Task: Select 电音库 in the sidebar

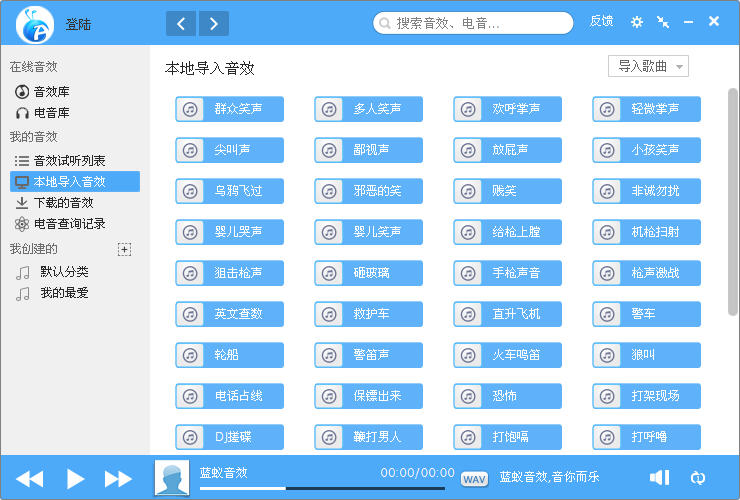Action: tap(52, 113)
